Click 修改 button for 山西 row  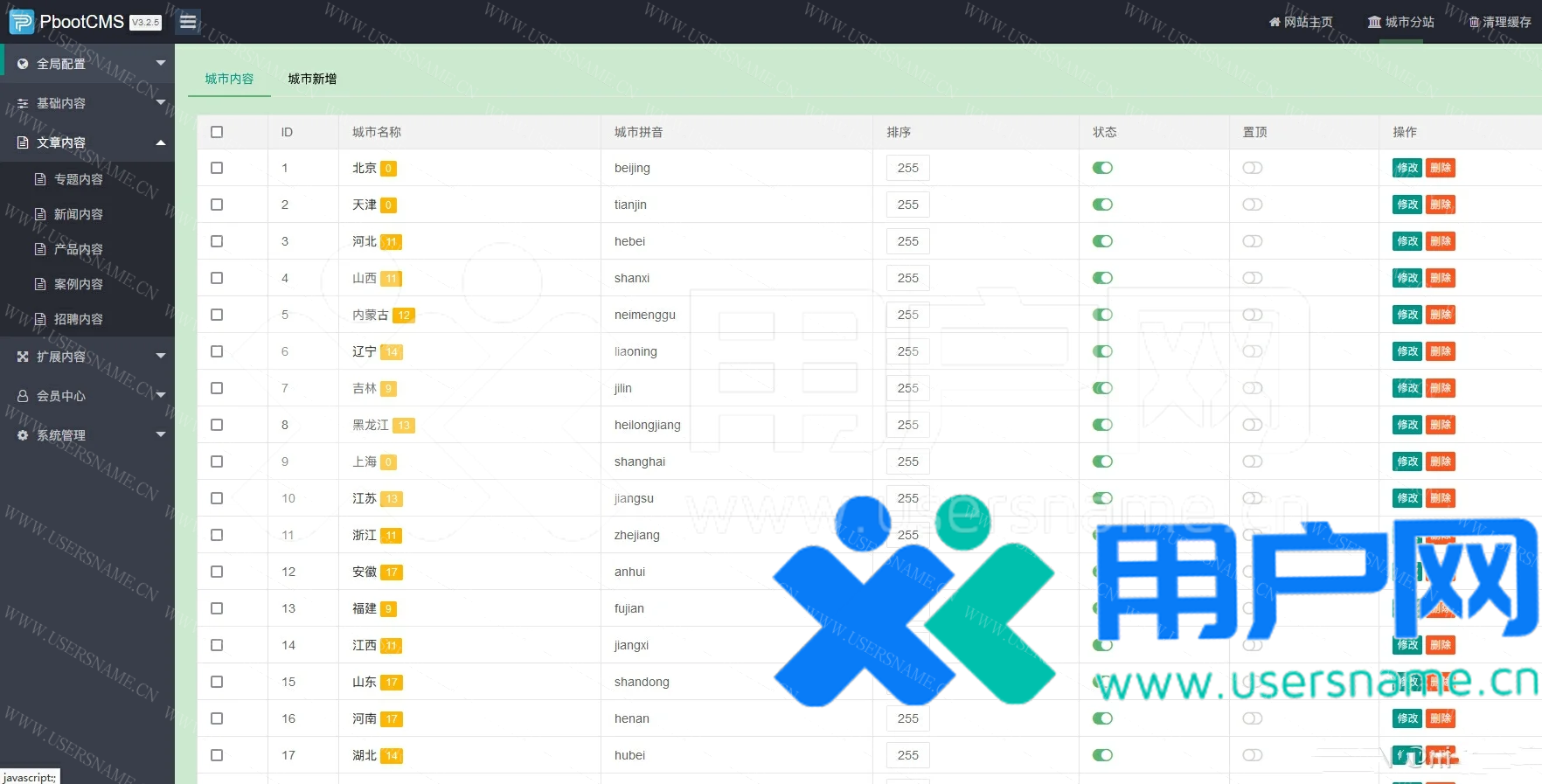click(x=1407, y=278)
